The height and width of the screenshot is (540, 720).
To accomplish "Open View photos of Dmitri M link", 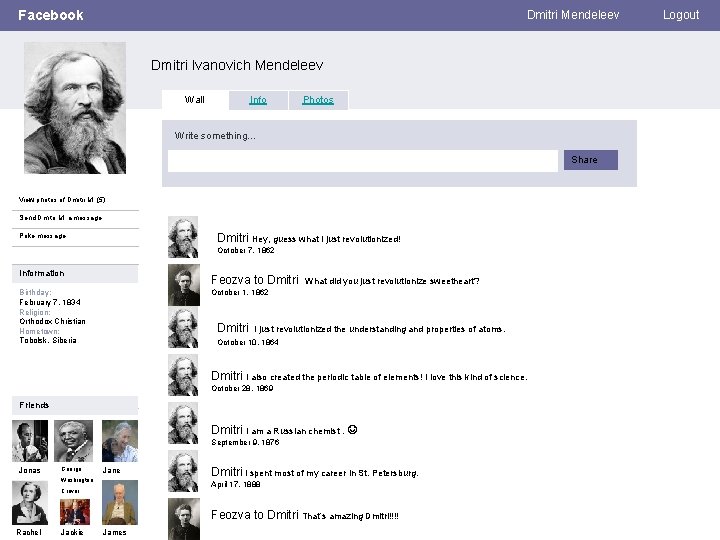I will [x=62, y=200].
